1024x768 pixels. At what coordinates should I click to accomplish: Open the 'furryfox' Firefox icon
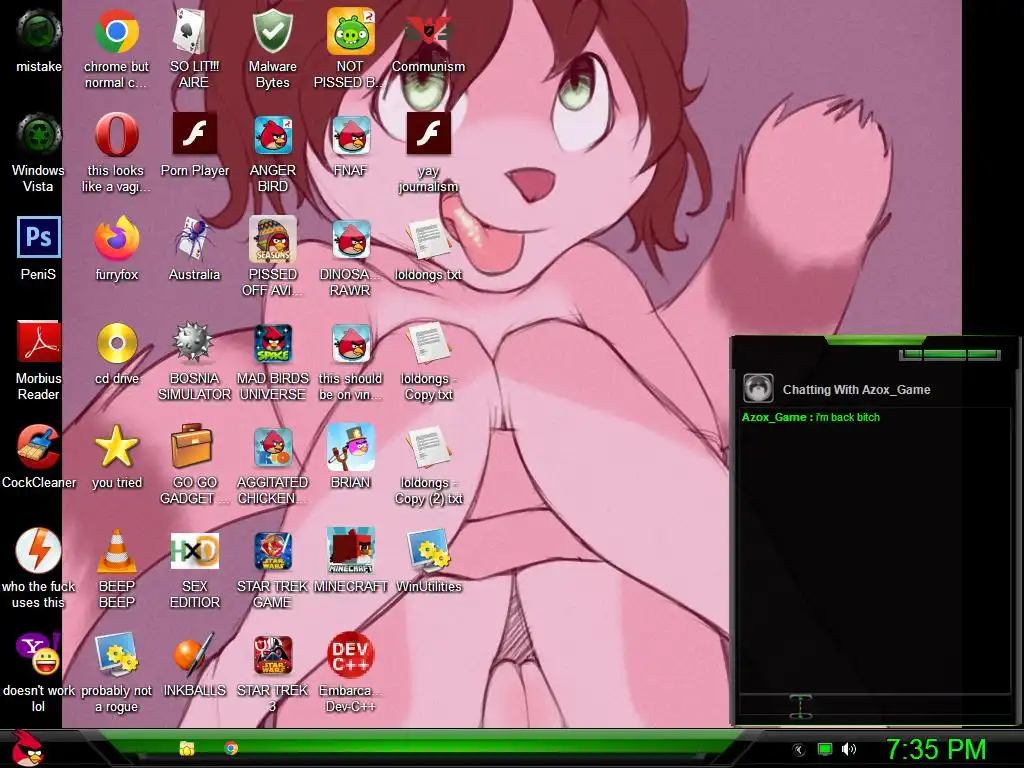(116, 238)
